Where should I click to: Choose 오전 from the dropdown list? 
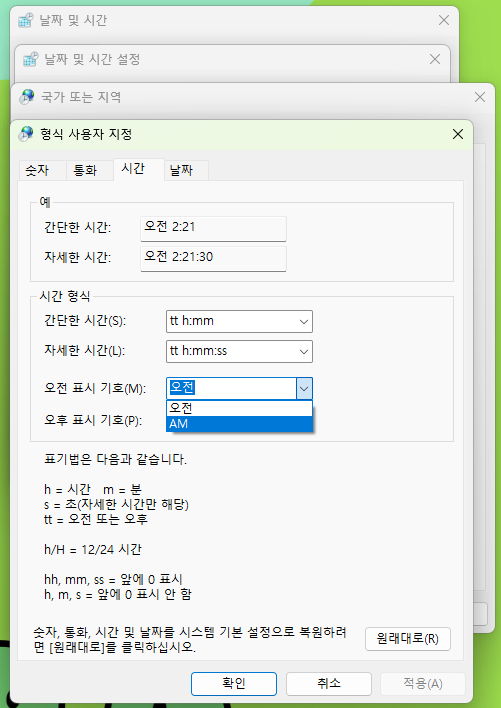pos(239,408)
